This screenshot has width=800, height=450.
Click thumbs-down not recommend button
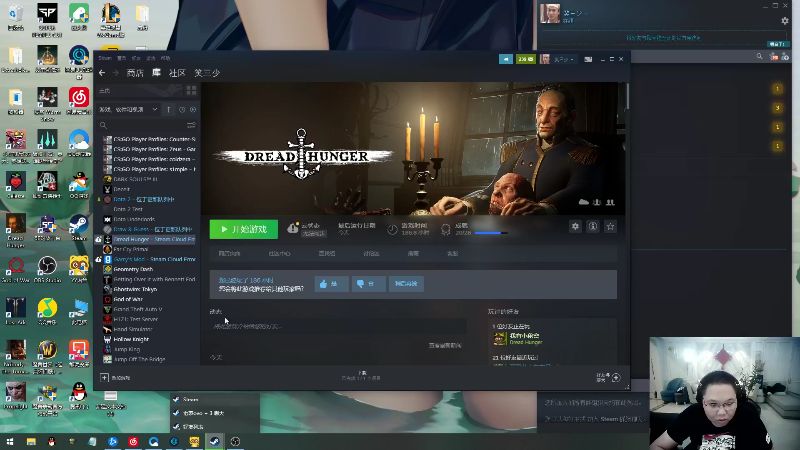pyautogui.click(x=368, y=284)
